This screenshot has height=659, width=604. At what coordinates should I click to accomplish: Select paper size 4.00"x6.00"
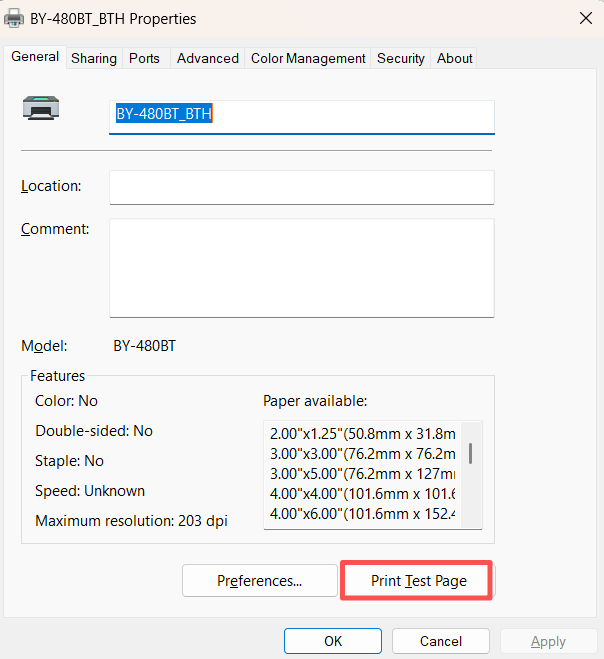pyautogui.click(x=363, y=514)
